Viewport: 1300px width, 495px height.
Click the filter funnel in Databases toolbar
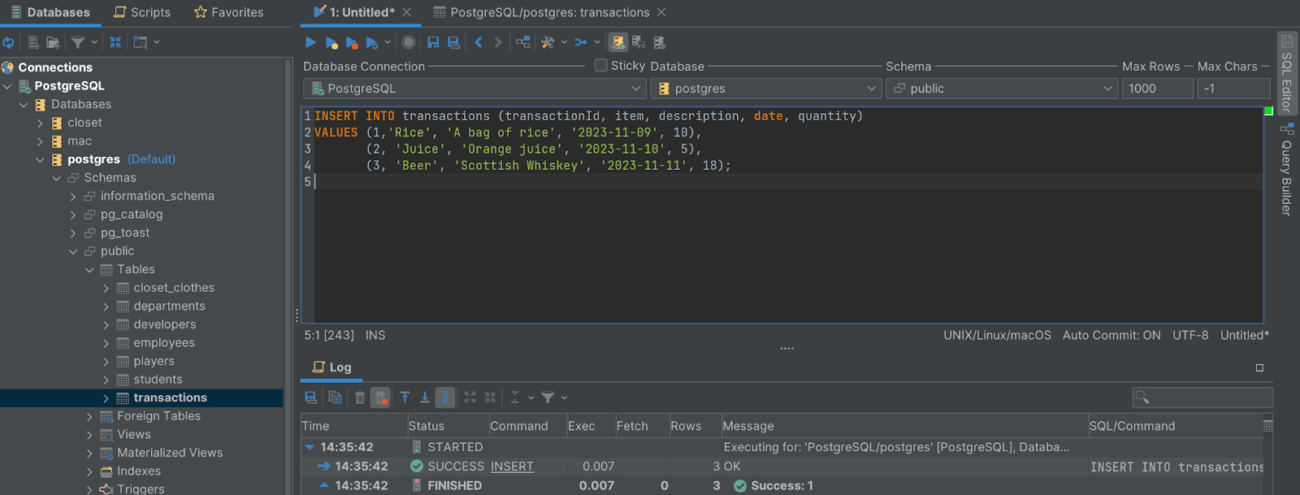pos(78,42)
